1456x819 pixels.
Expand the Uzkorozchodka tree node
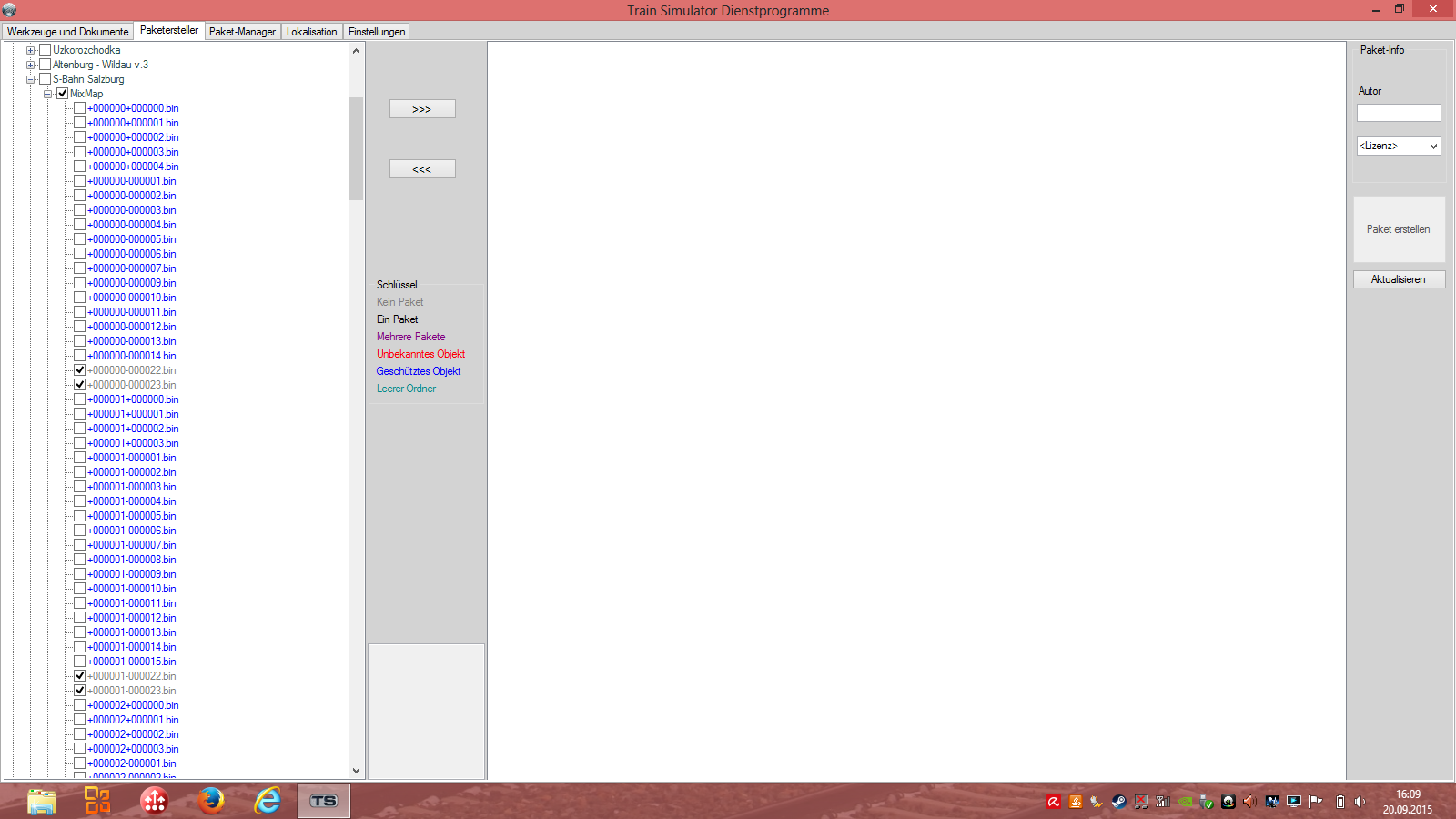pyautogui.click(x=30, y=50)
